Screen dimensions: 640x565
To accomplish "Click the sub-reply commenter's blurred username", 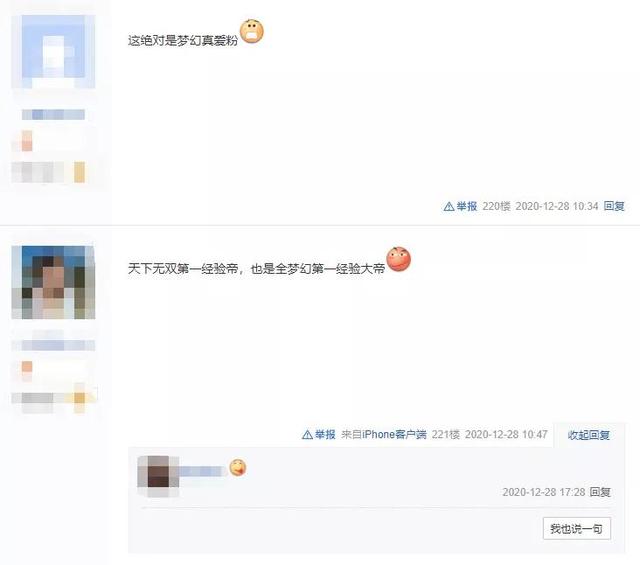I will (x=202, y=472).
